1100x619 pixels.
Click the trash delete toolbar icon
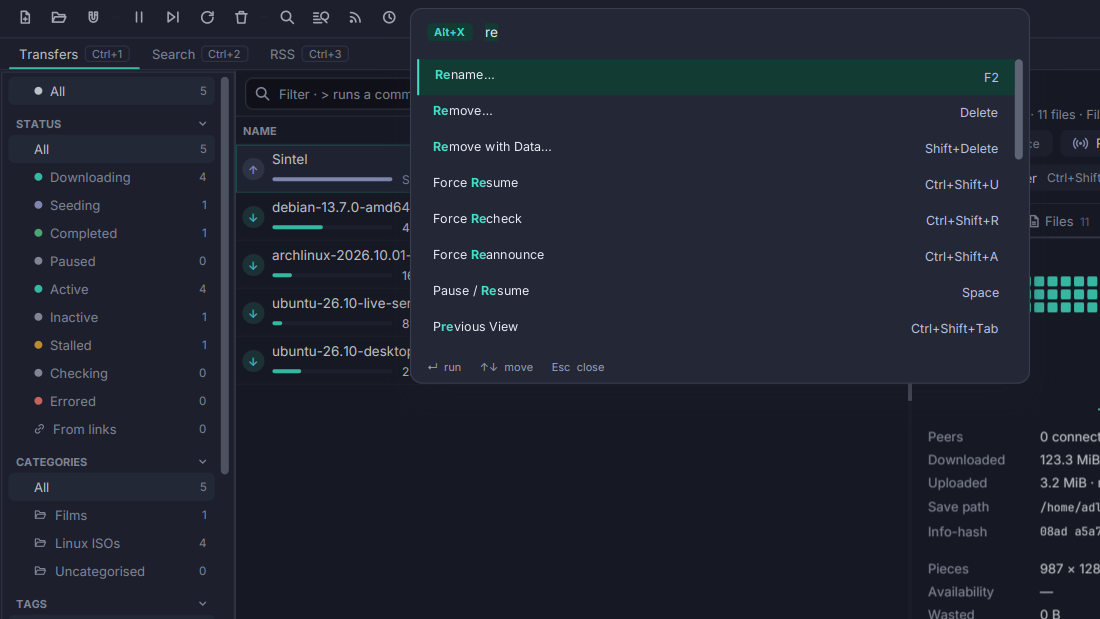(241, 18)
